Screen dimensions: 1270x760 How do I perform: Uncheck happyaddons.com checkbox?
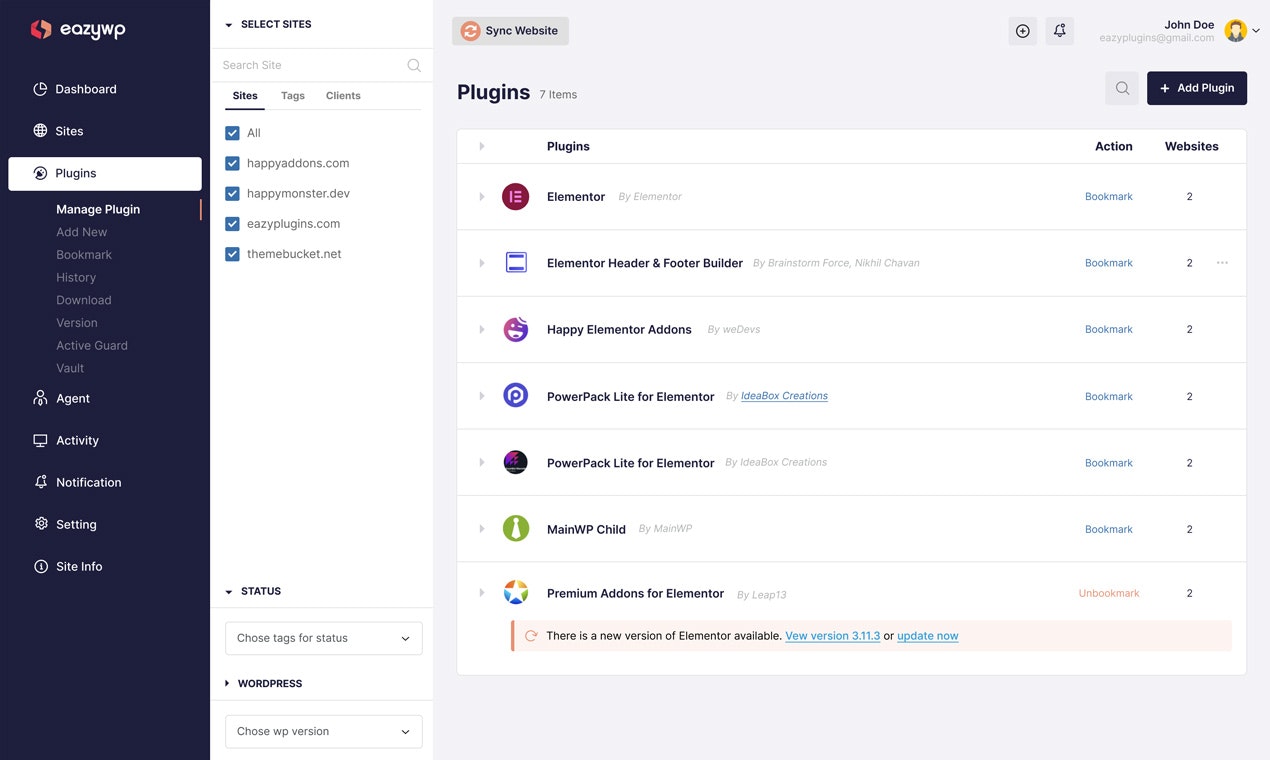(232, 163)
